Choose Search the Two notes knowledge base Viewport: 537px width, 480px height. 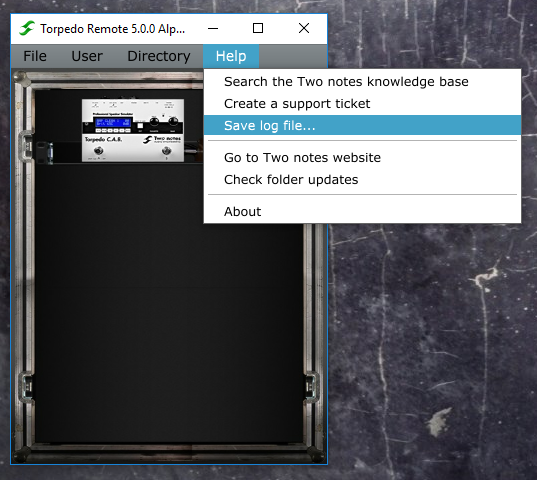tap(362, 82)
